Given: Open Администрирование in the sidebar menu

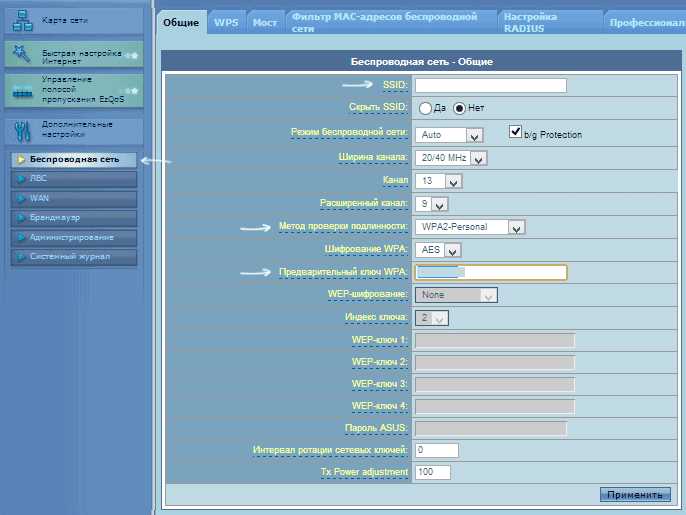Looking at the screenshot, I should coord(74,238).
